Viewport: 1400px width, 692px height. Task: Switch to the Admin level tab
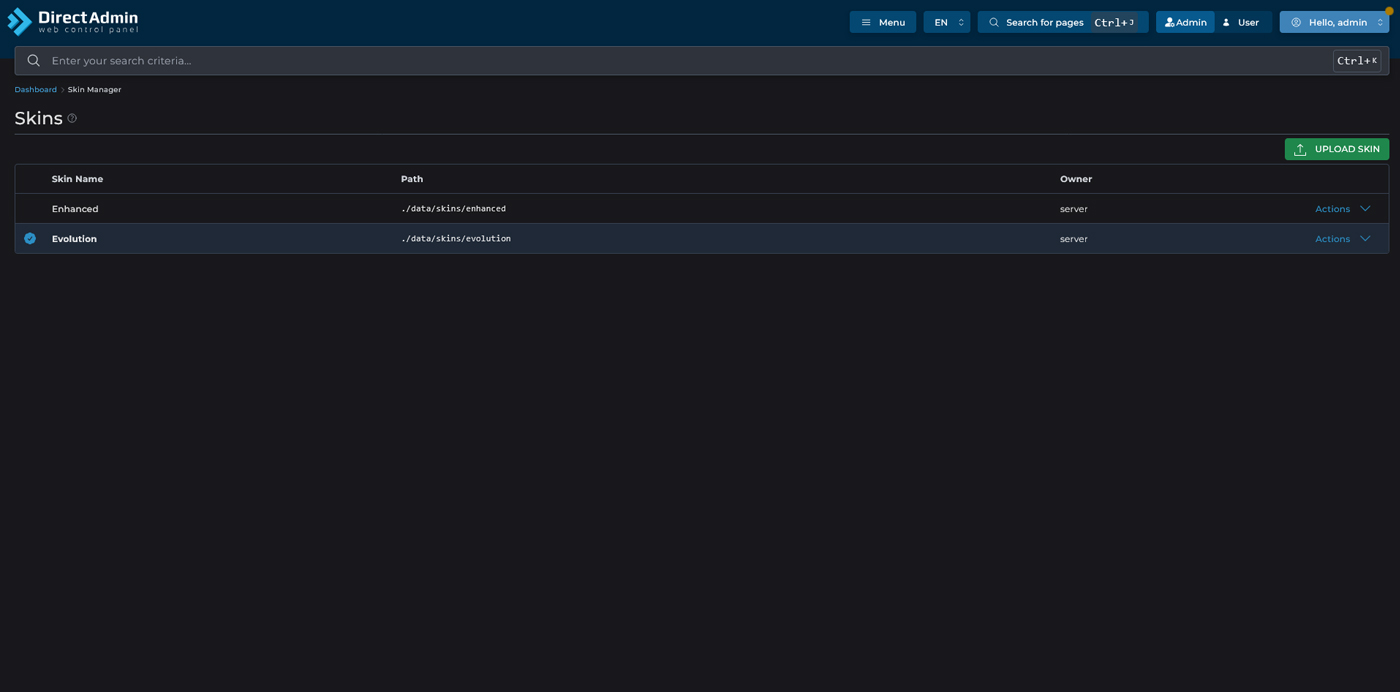pyautogui.click(x=1184, y=21)
